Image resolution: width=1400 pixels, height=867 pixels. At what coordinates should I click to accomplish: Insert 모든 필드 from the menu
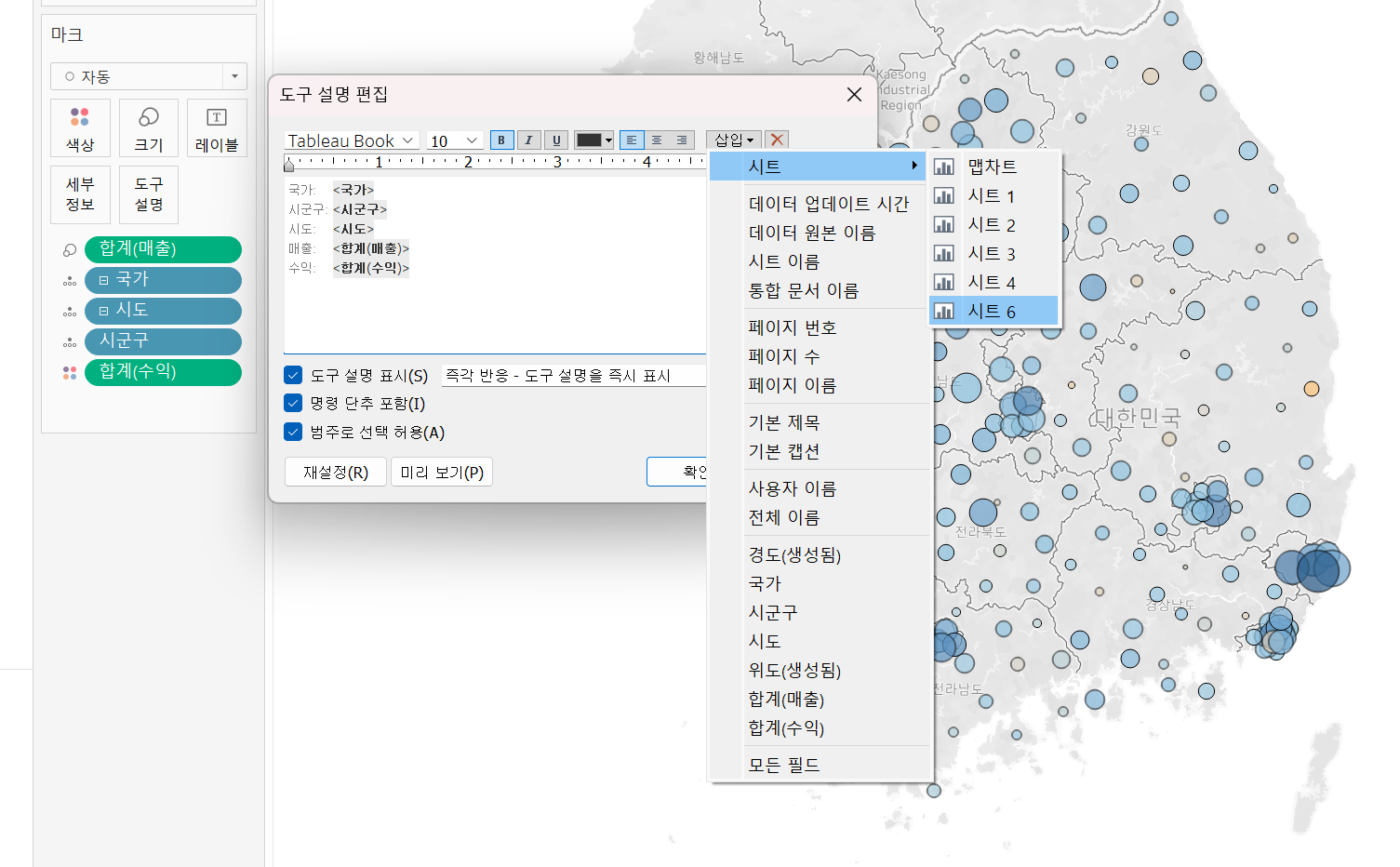click(784, 765)
